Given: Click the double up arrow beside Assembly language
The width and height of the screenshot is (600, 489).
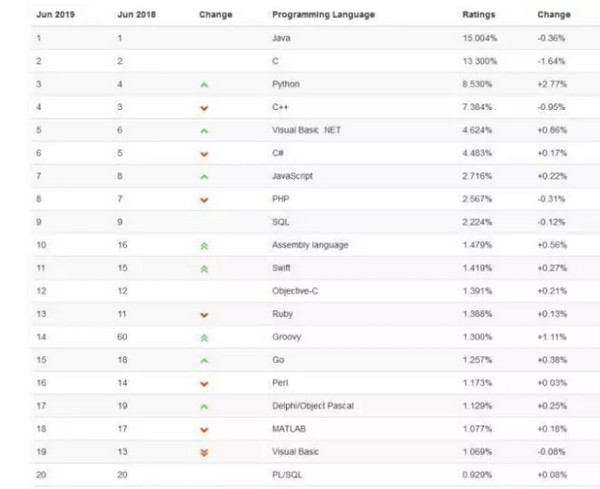Looking at the screenshot, I should [204, 244].
